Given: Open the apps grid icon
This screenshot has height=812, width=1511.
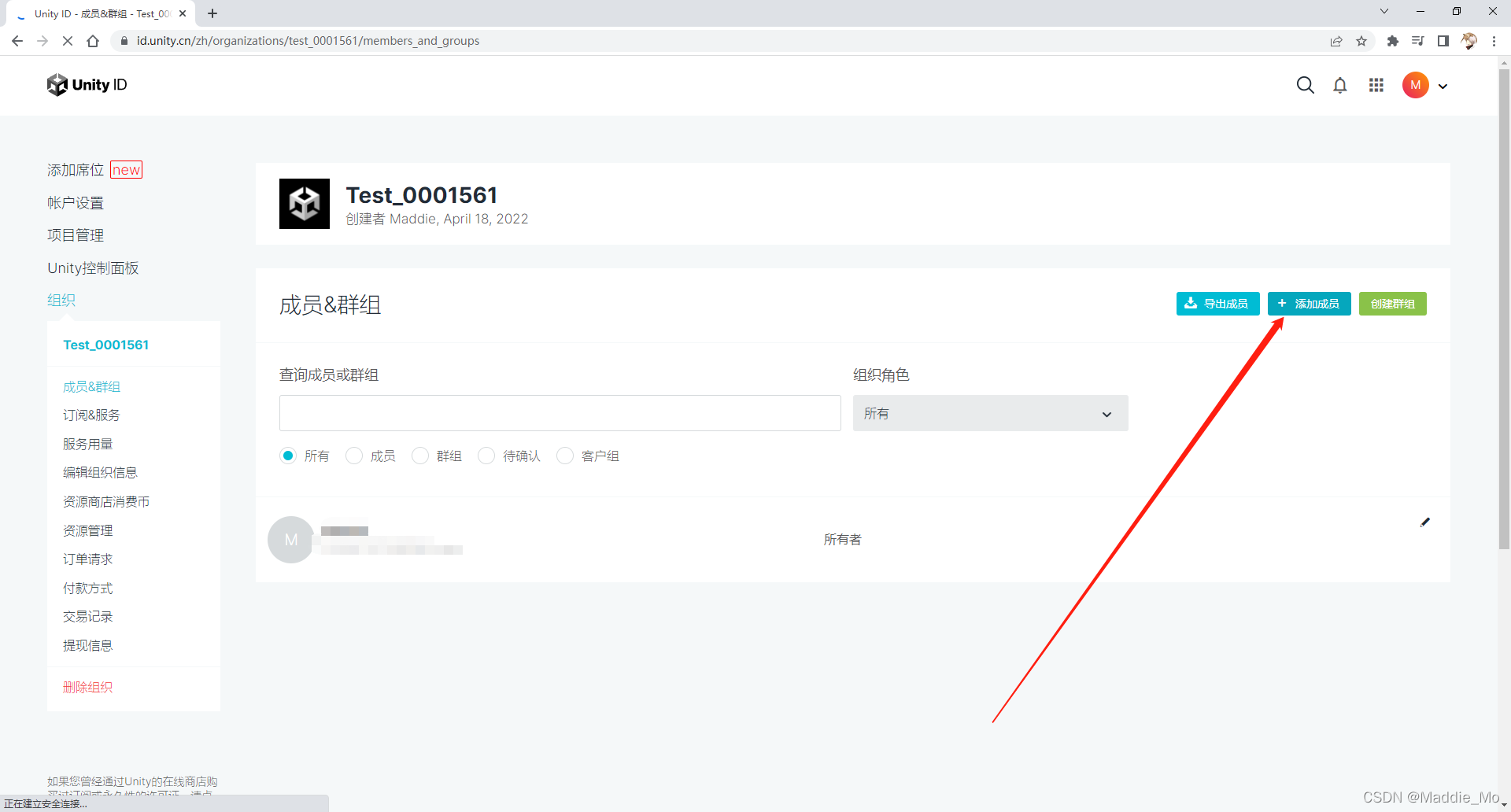Looking at the screenshot, I should [1376, 85].
